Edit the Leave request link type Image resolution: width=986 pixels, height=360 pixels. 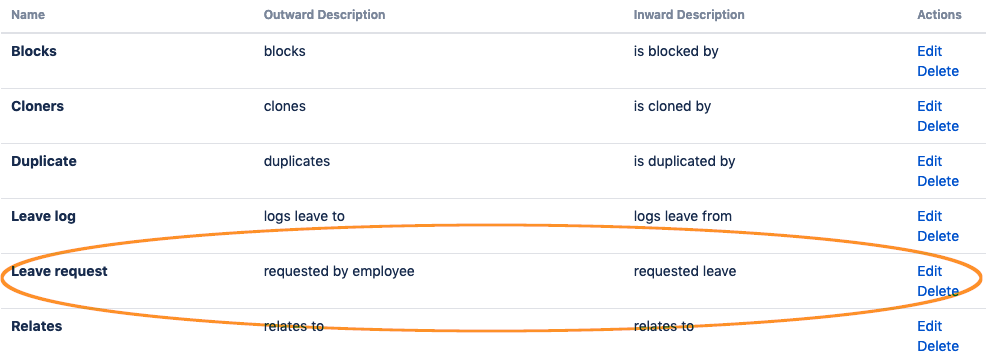coord(929,271)
